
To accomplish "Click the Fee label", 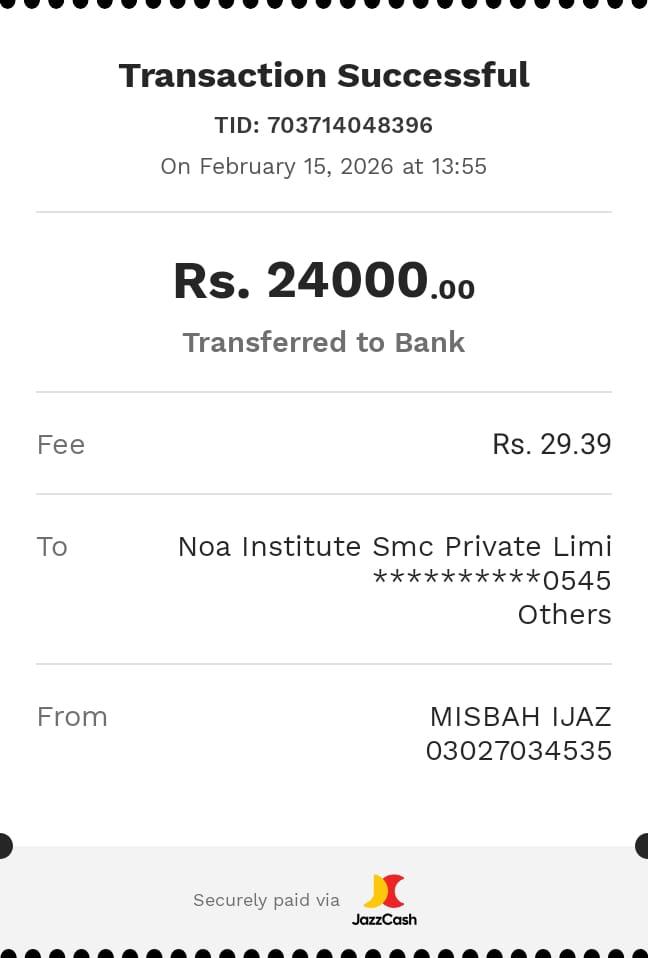I will pyautogui.click(x=61, y=444).
